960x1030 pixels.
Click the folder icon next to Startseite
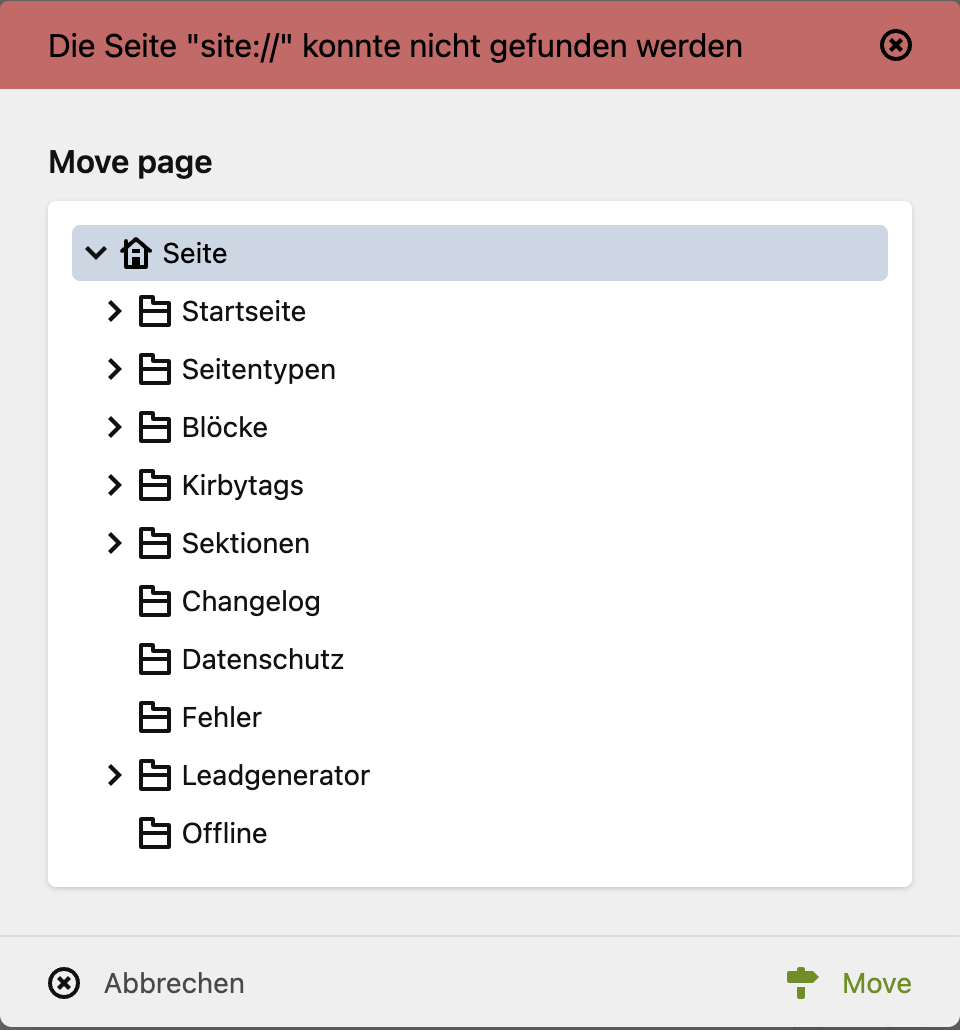click(x=155, y=311)
